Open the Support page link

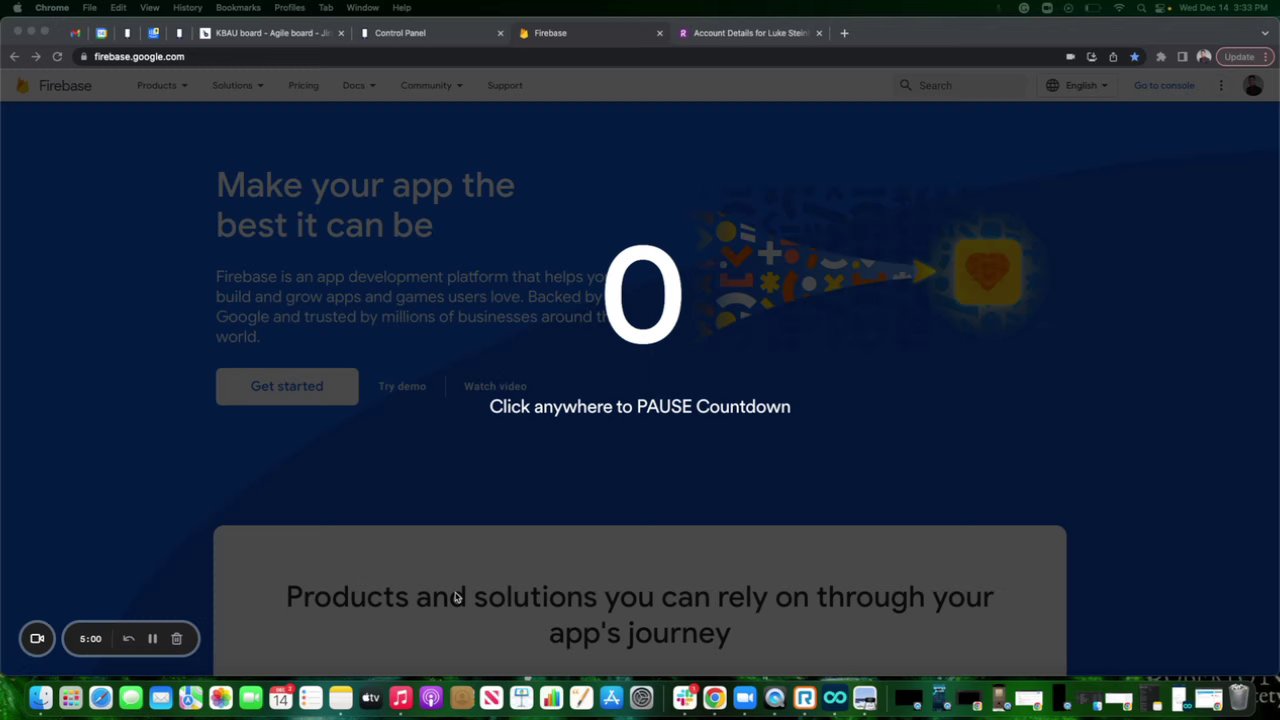point(505,86)
